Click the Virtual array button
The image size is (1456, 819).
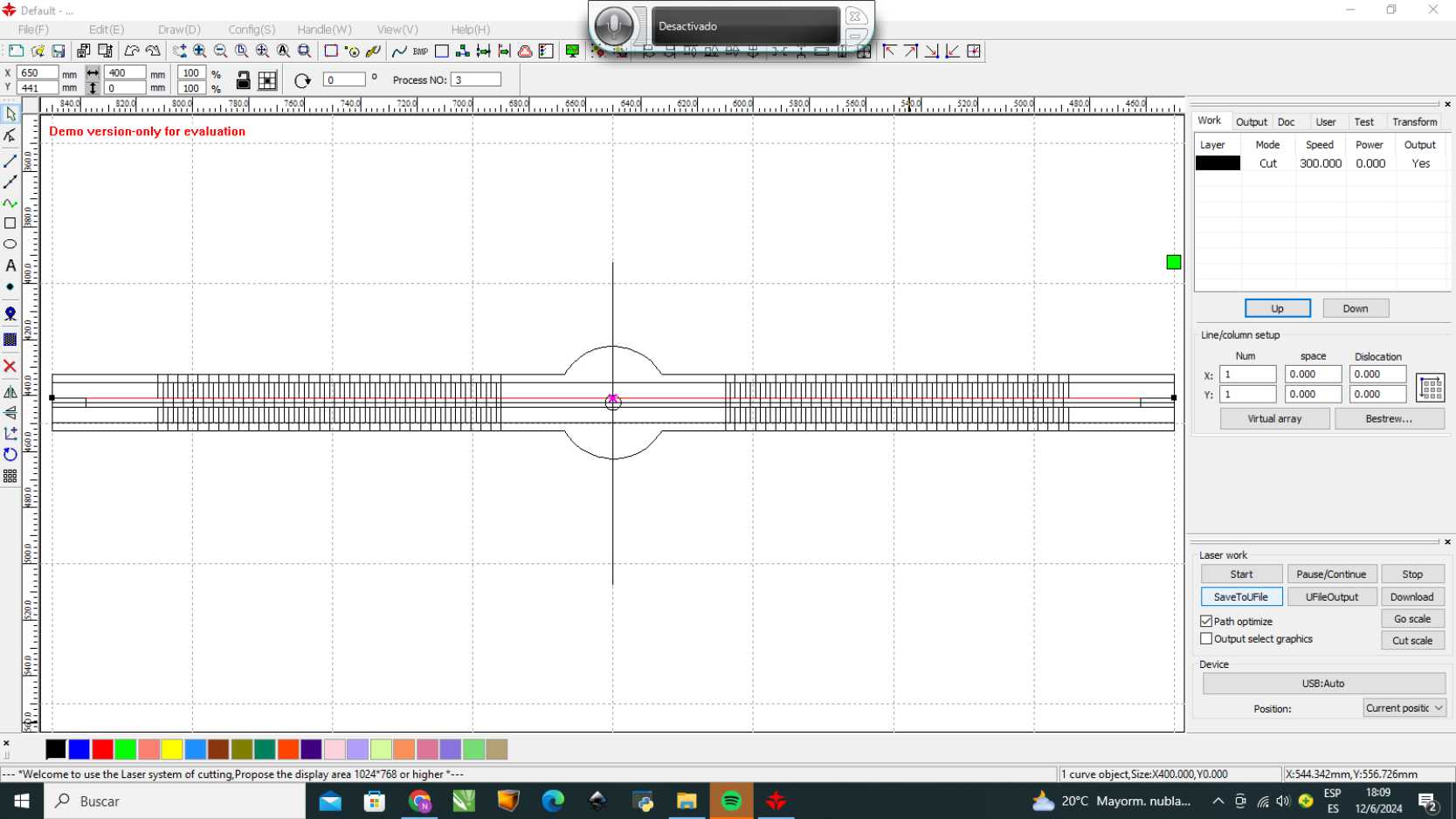coord(1274,419)
